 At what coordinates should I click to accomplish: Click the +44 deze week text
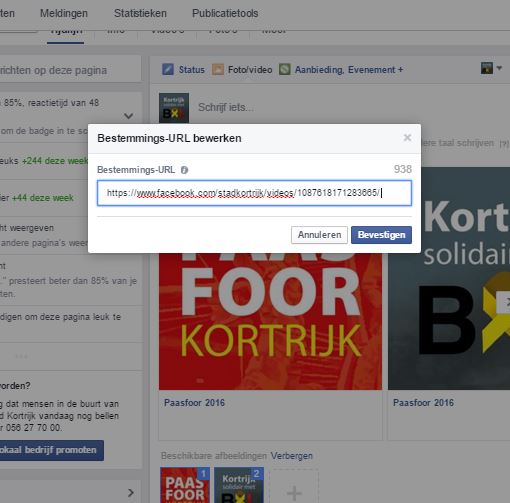(43, 198)
